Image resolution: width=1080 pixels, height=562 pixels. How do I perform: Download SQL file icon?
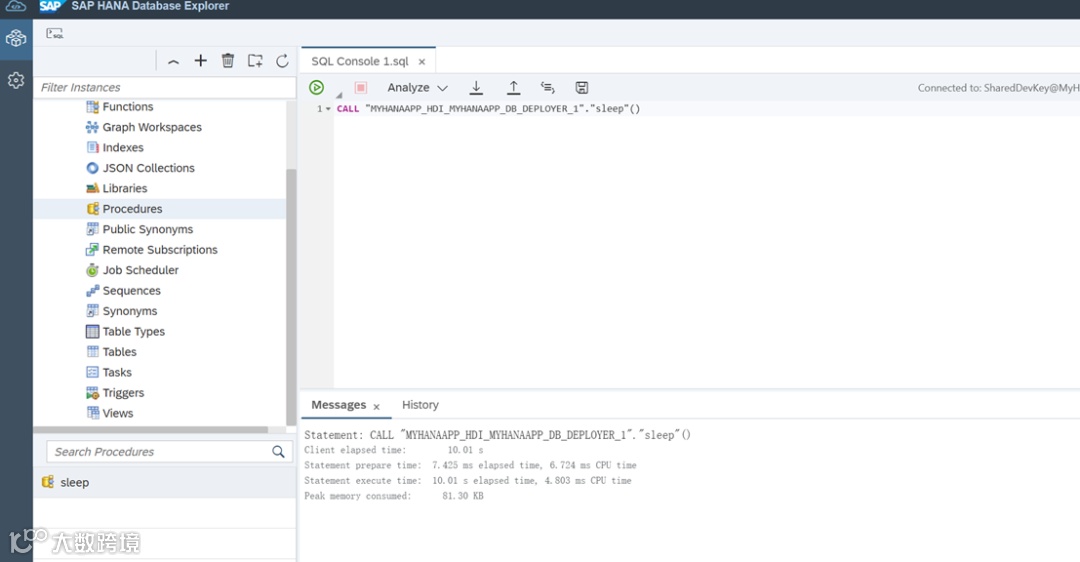(x=476, y=87)
